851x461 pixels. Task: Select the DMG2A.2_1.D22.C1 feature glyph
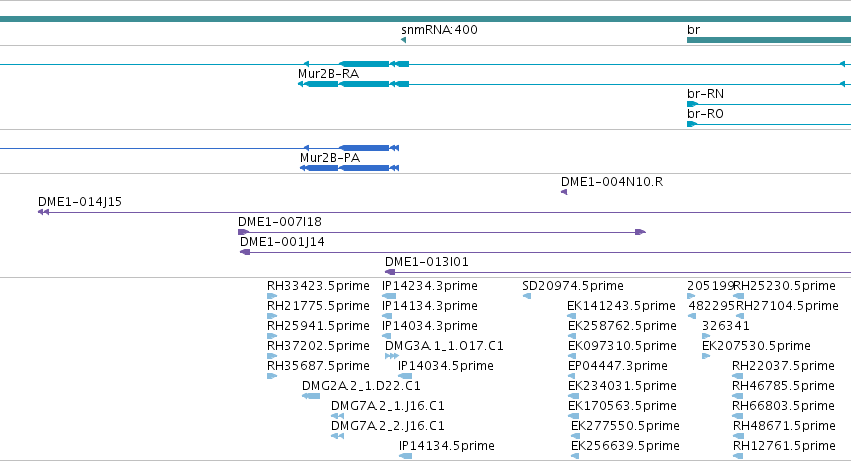(x=311, y=396)
